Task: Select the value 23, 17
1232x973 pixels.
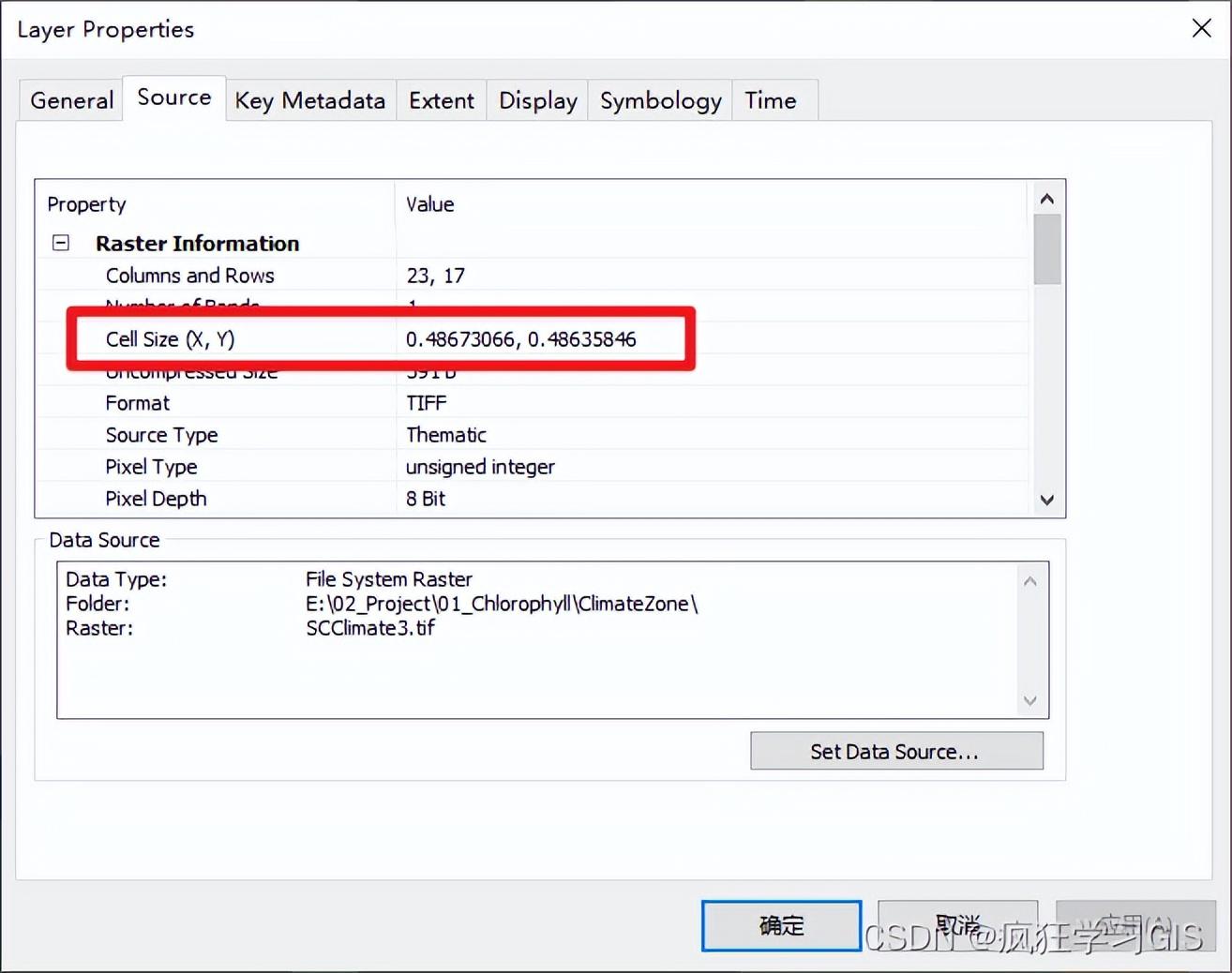Action: [435, 276]
